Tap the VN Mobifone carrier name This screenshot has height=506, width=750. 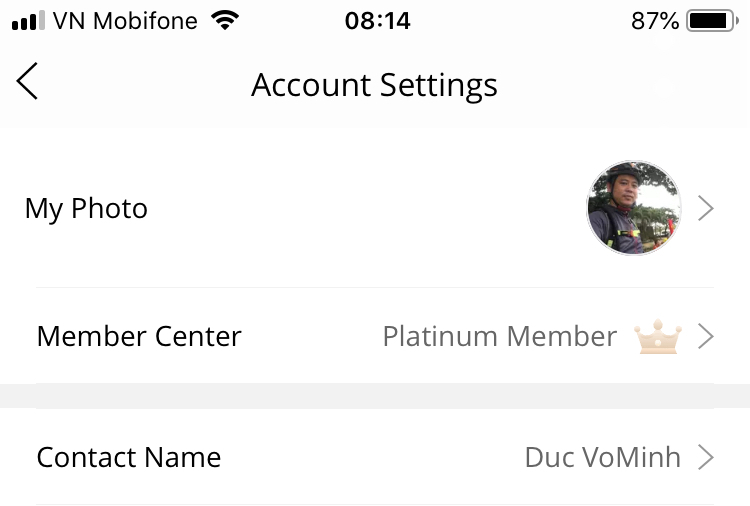pyautogui.click(x=125, y=21)
